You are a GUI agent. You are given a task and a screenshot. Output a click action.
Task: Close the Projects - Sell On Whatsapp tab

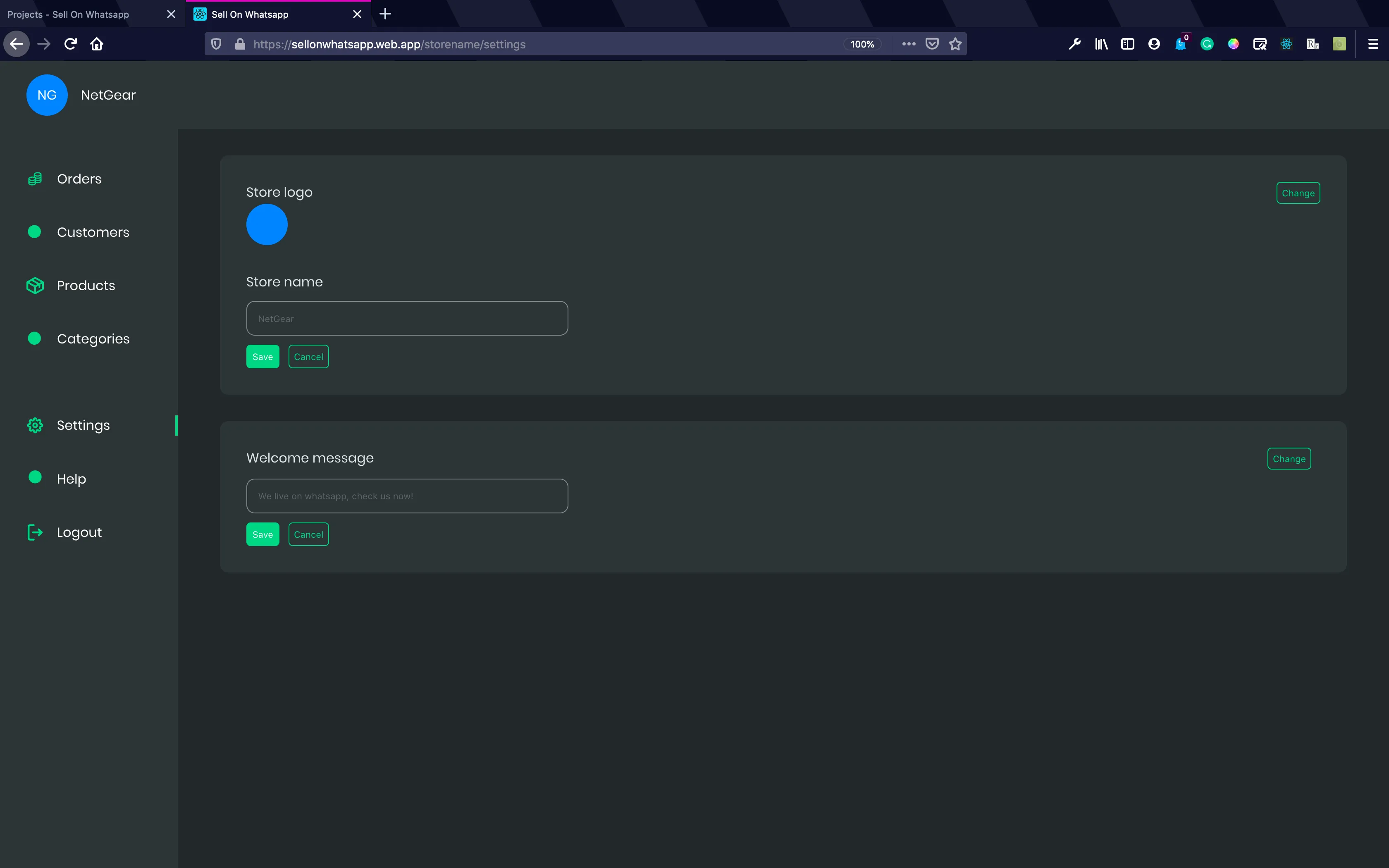coord(171,14)
